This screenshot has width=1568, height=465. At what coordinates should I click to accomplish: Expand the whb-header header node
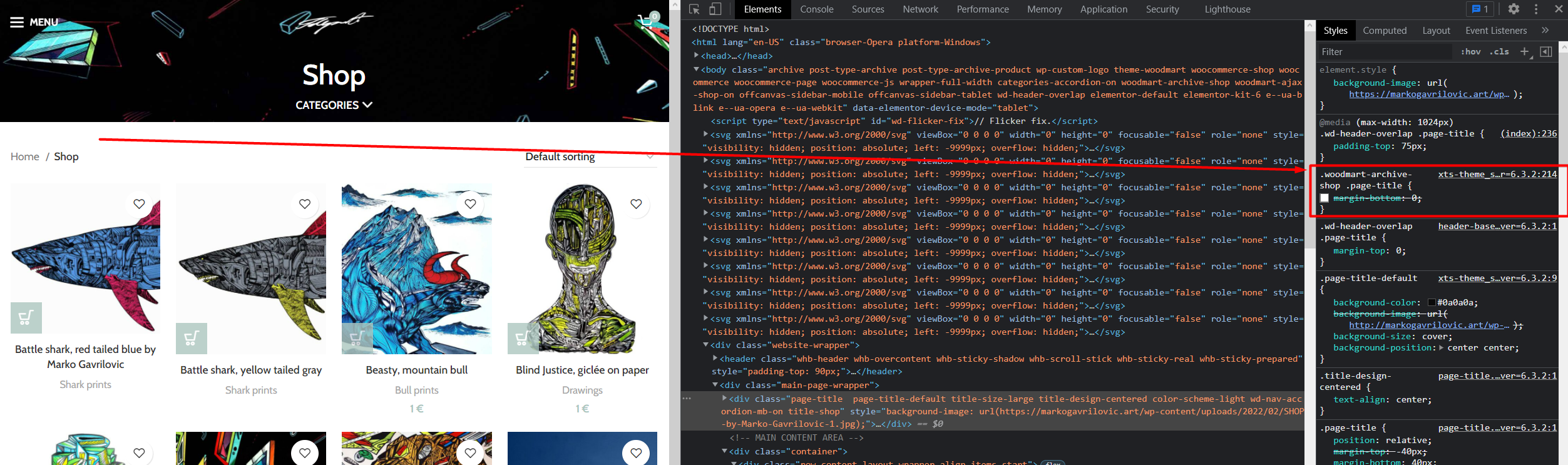coord(715,359)
